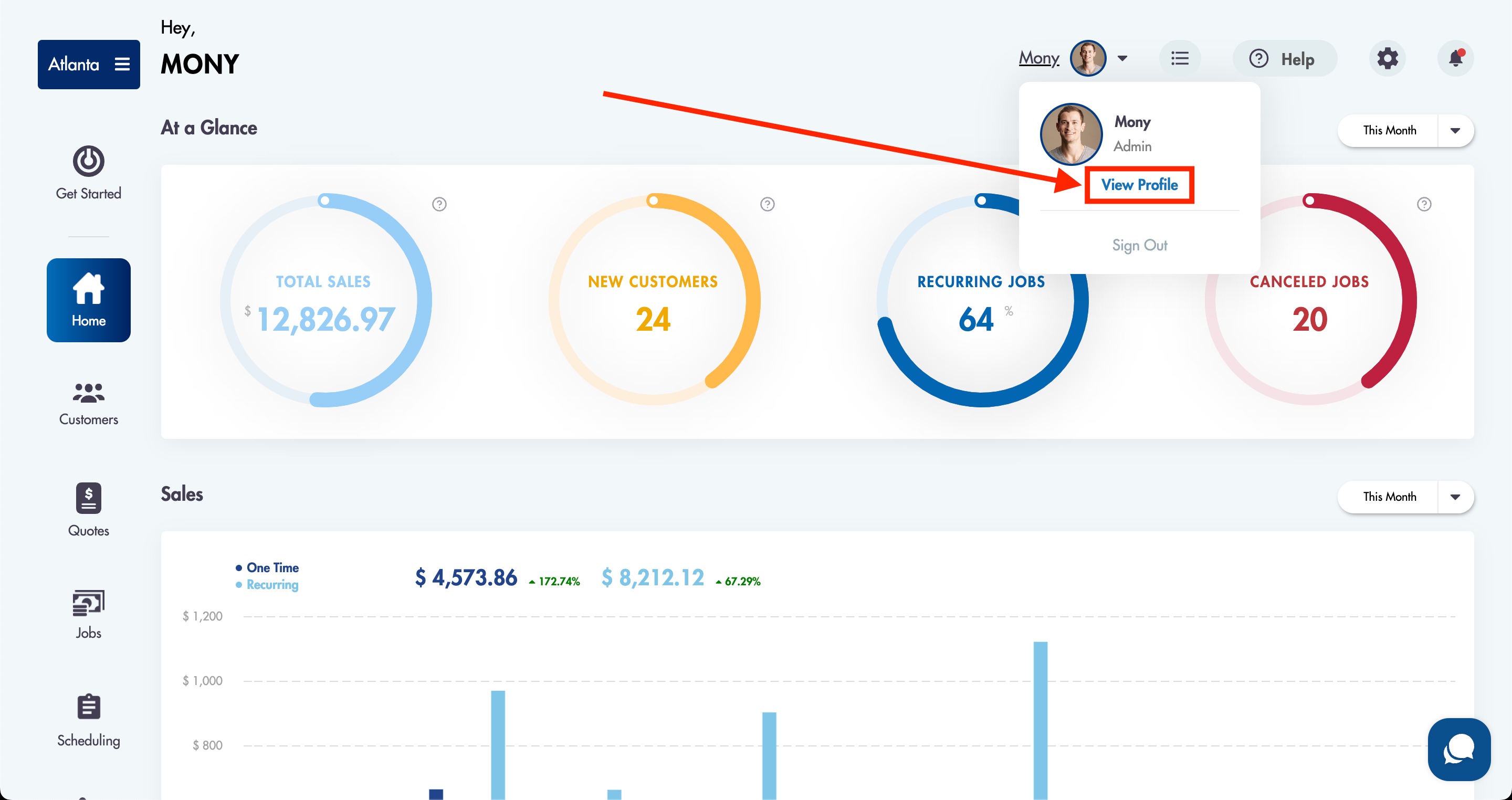The height and width of the screenshot is (800, 1512).
Task: Open the Quotes sidebar icon
Action: point(89,498)
